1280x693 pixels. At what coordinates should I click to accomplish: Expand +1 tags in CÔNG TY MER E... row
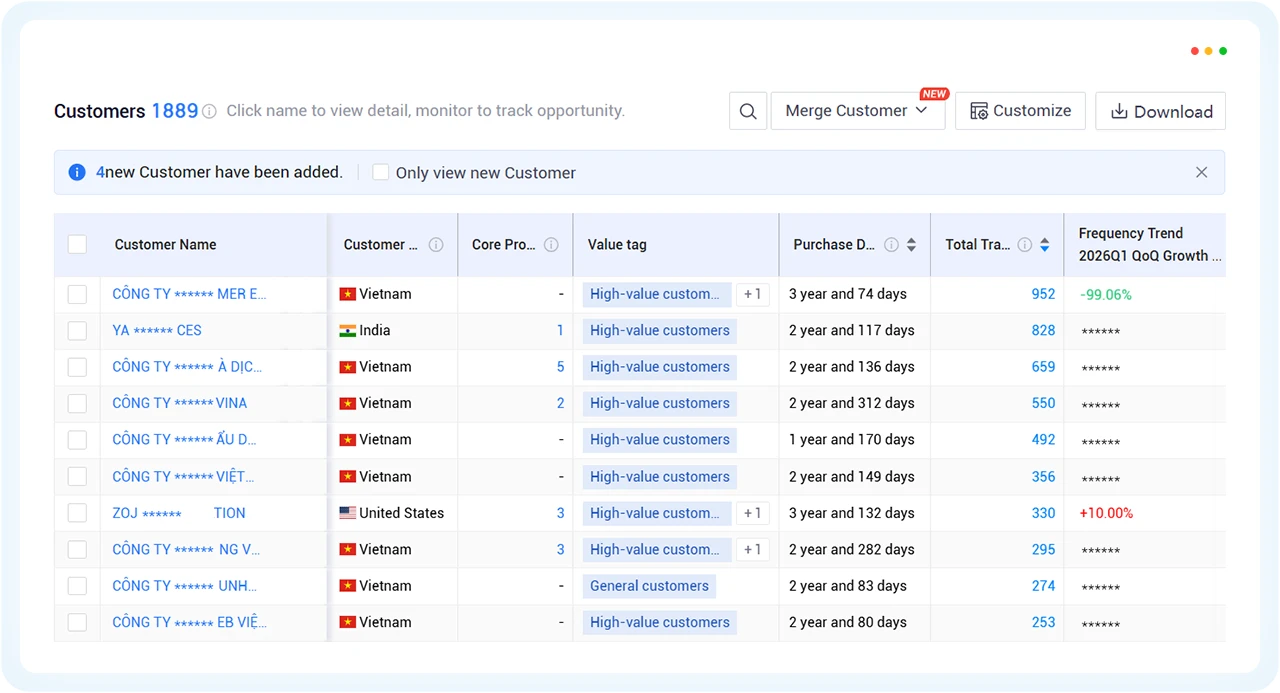[753, 294]
